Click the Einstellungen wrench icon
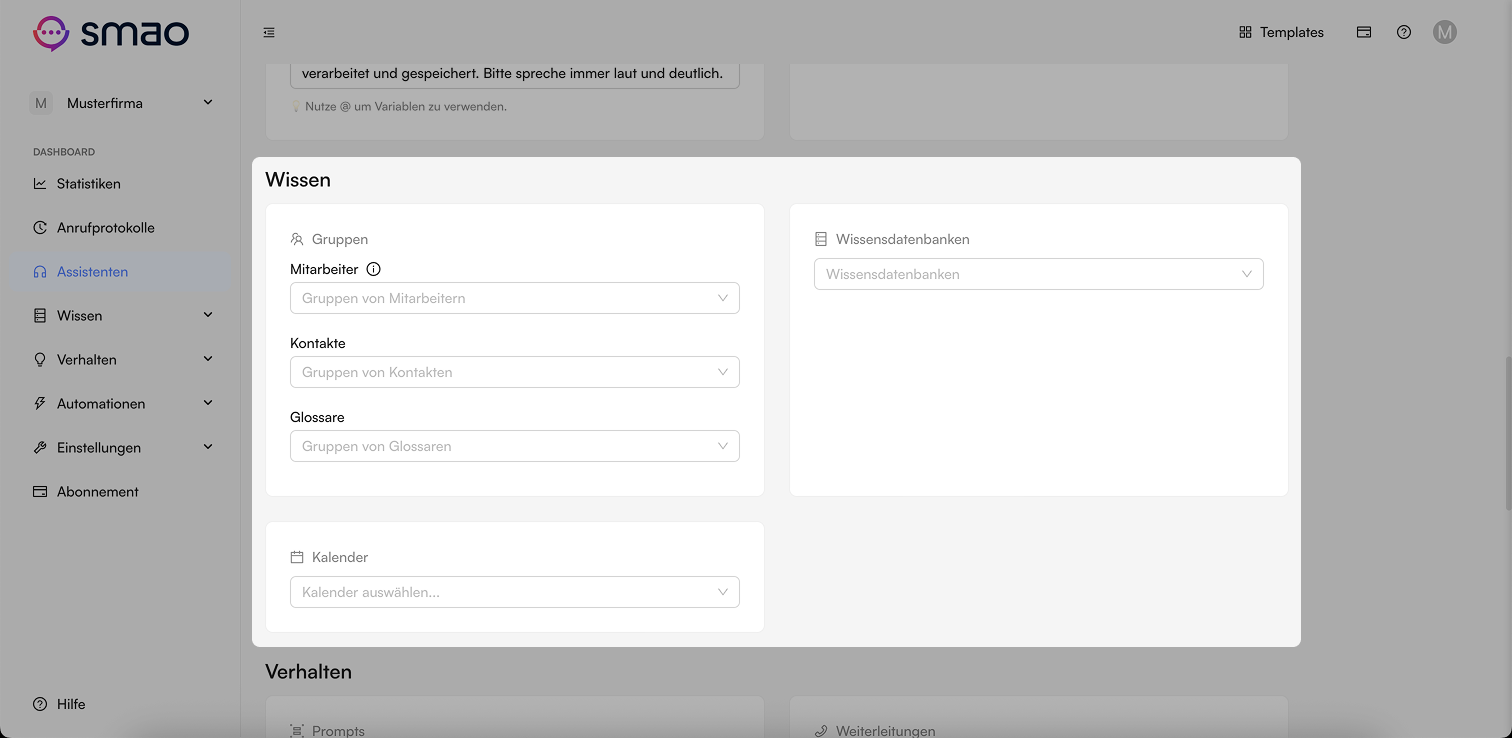 [40, 448]
